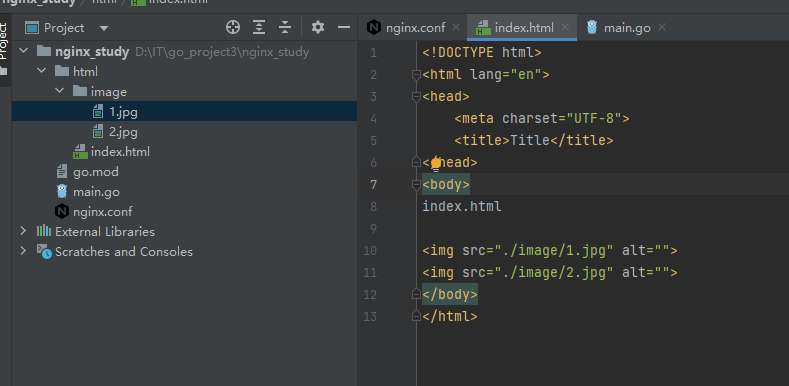Screen dimensions: 789x386
Task: Close the index.html editor tab
Action: click(565, 27)
